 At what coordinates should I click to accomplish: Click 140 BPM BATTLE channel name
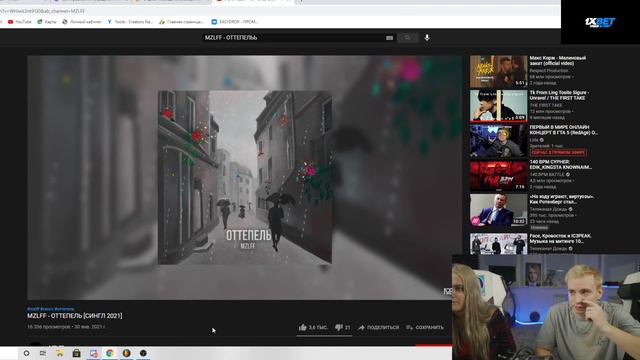click(x=547, y=174)
